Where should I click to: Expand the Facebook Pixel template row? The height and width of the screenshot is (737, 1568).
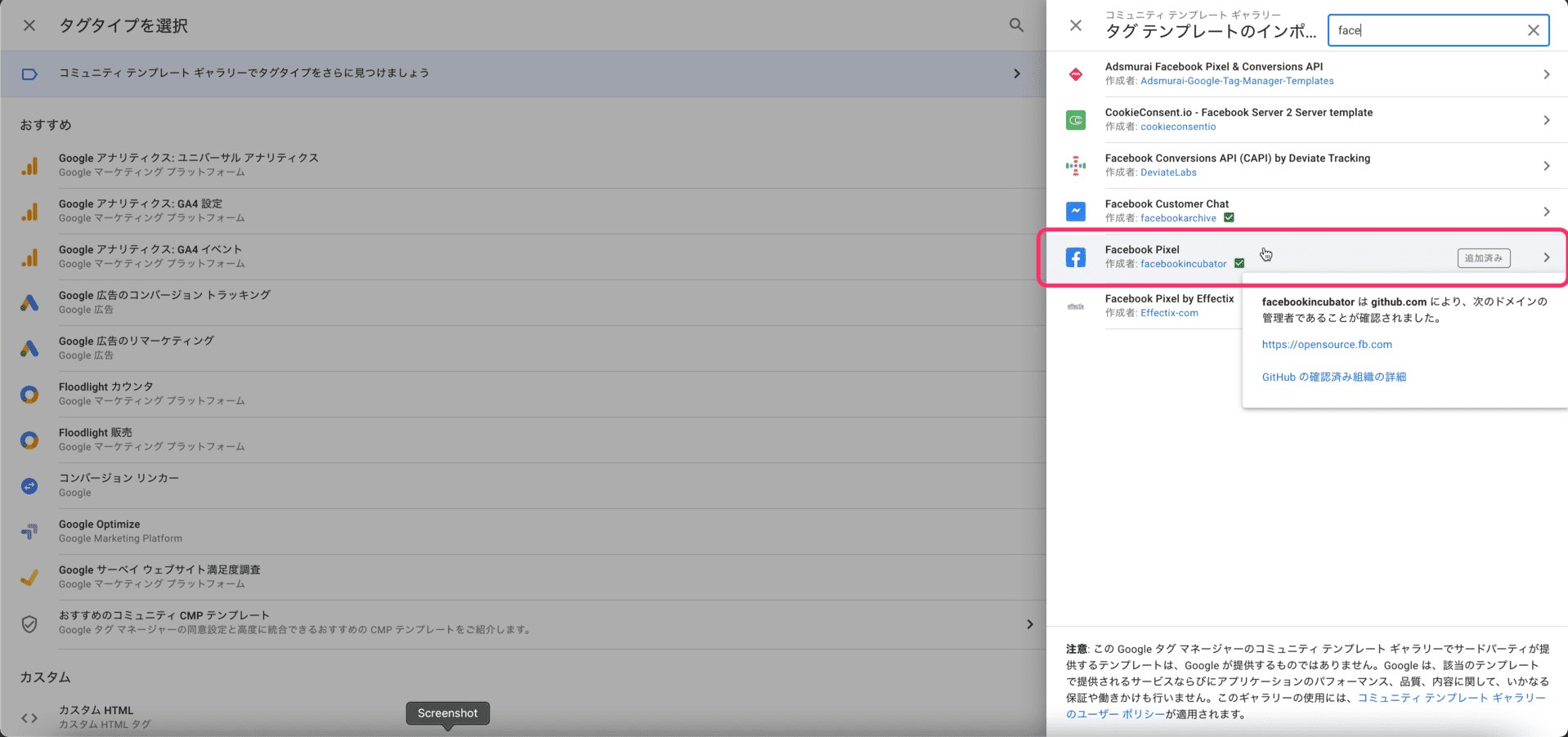click(x=1547, y=257)
